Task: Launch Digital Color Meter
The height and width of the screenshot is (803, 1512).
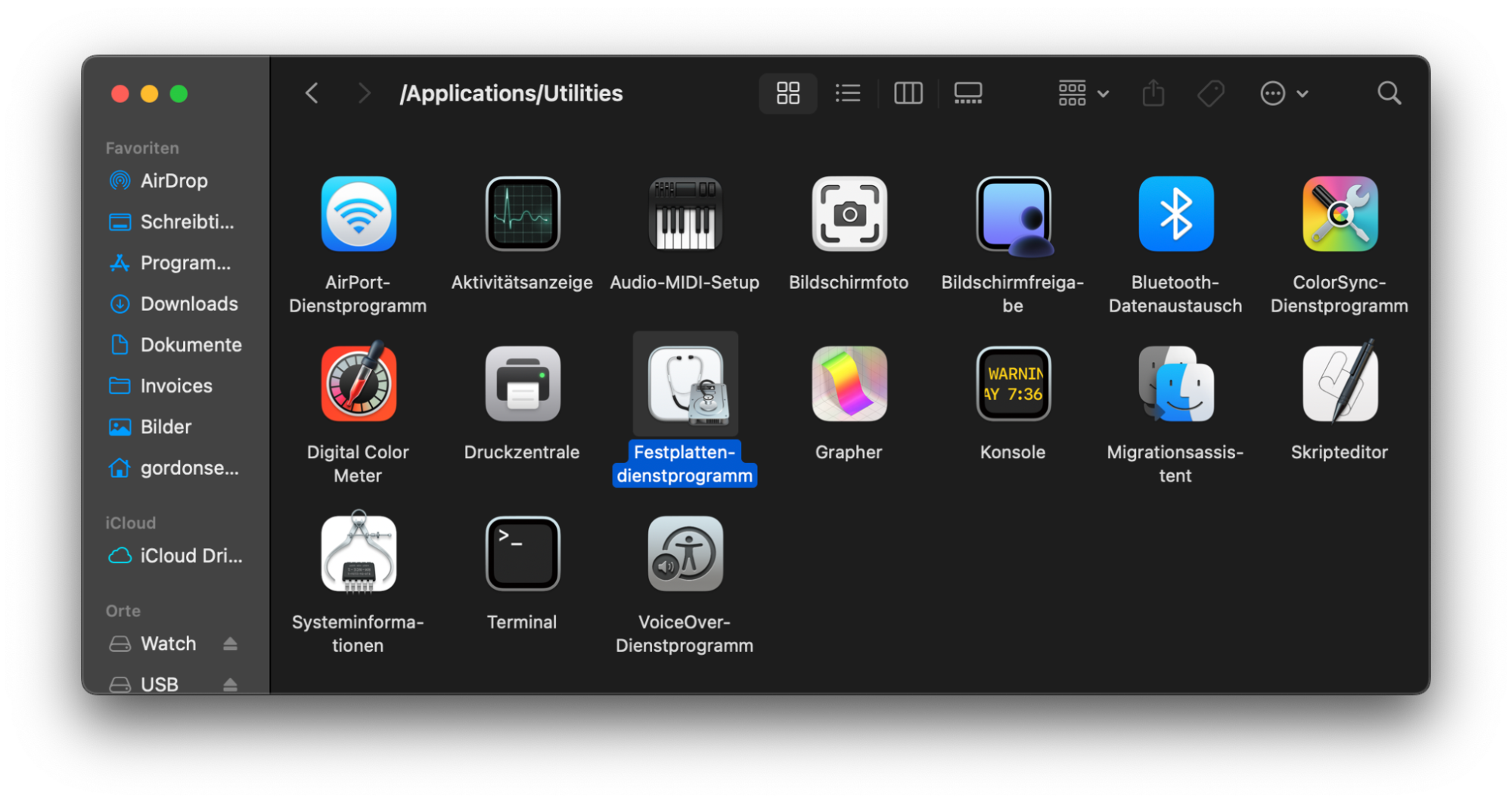Action: click(x=358, y=383)
